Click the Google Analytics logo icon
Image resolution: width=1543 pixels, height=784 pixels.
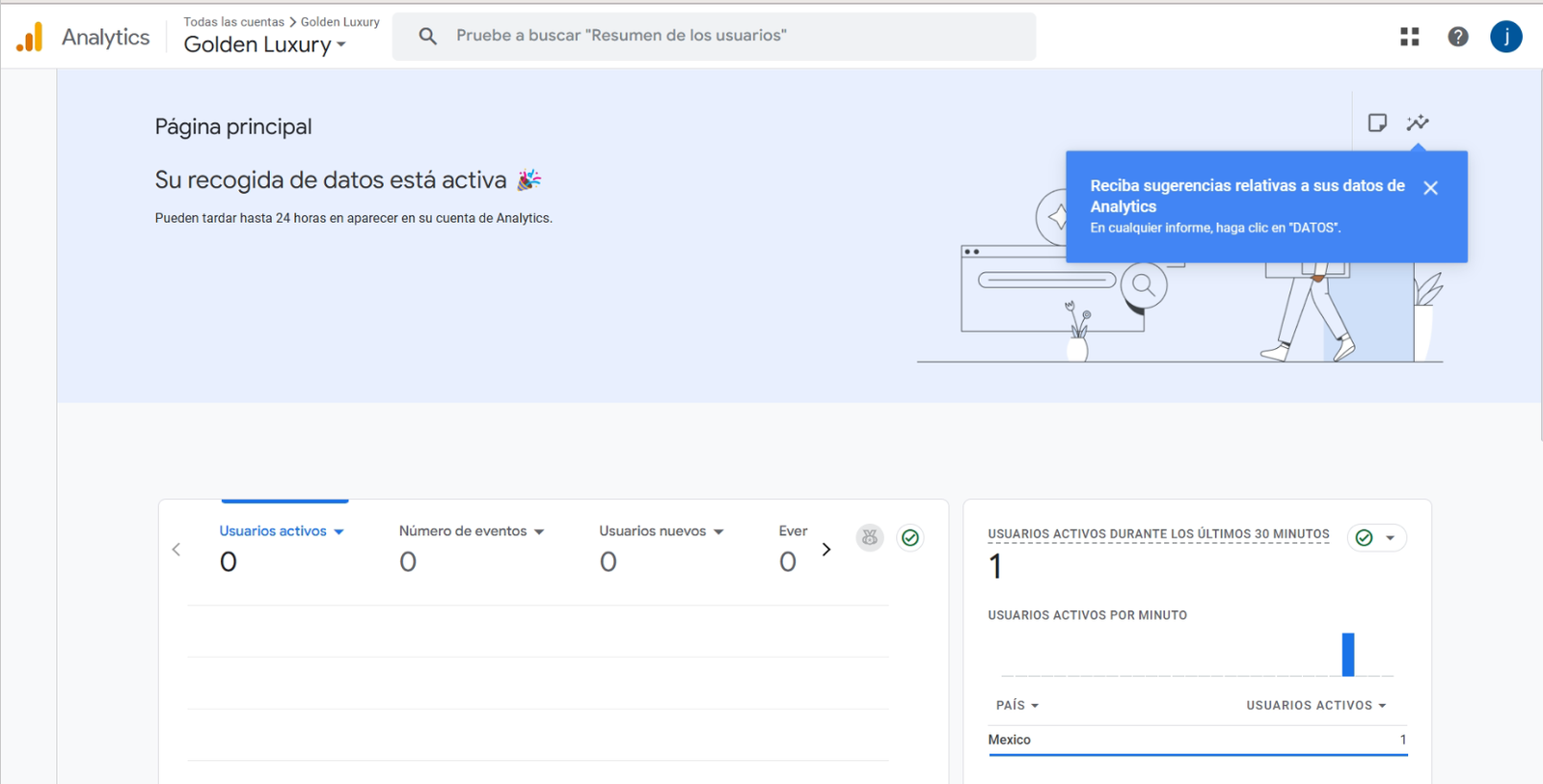[x=30, y=37]
